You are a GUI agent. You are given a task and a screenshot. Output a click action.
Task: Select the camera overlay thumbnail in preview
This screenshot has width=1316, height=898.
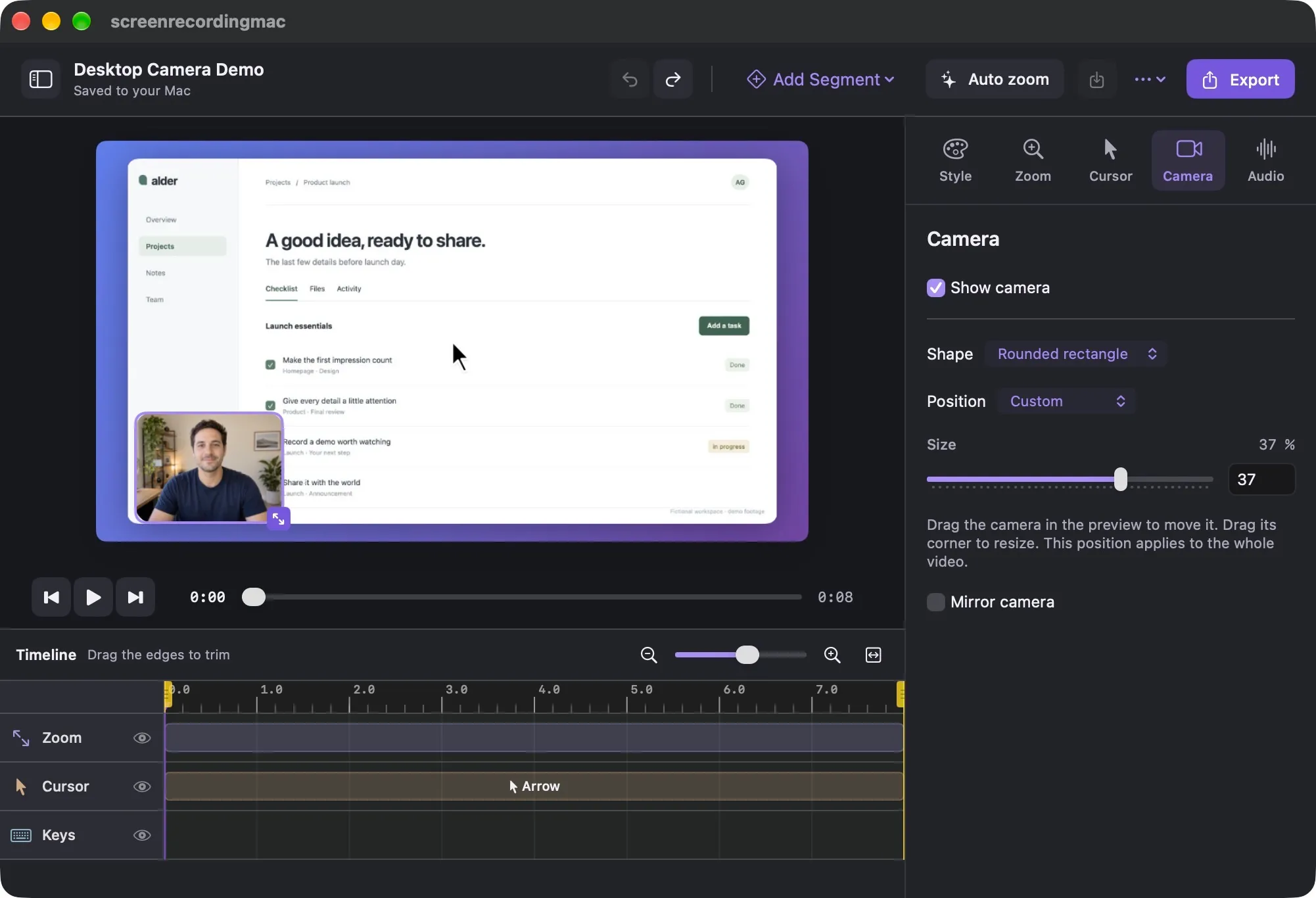[209, 467]
